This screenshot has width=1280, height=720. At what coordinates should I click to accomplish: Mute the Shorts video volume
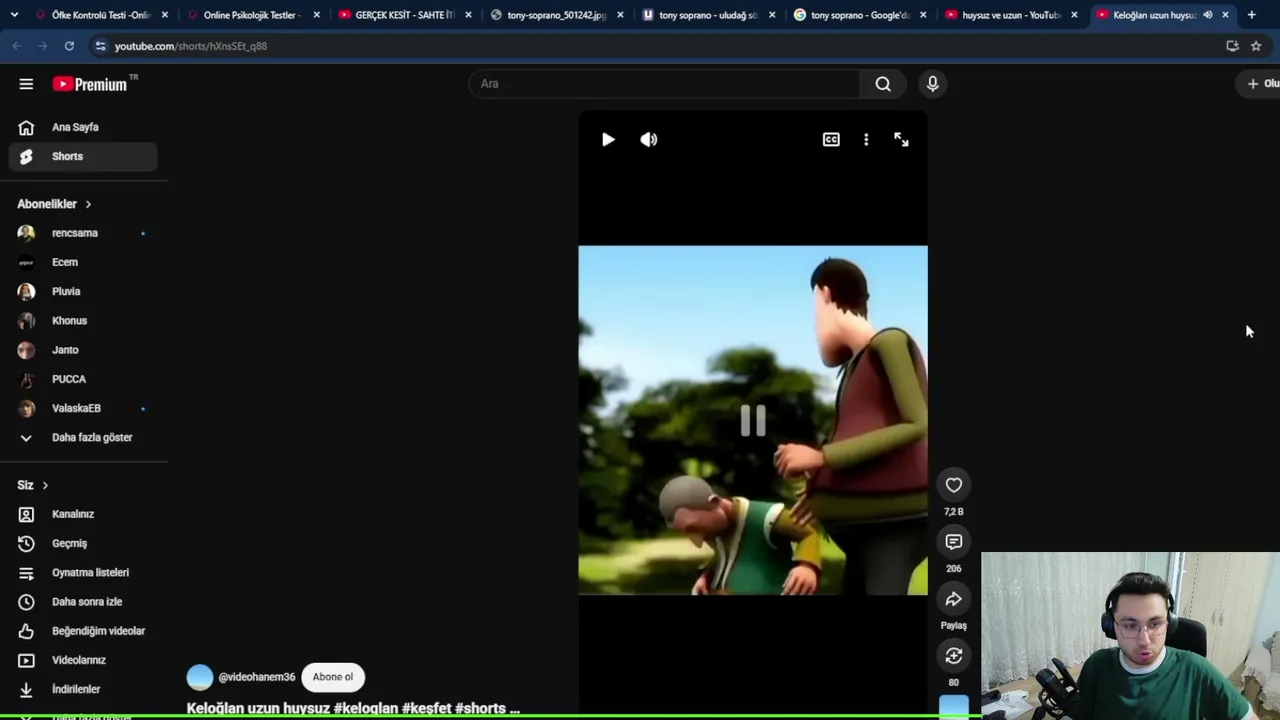point(649,140)
